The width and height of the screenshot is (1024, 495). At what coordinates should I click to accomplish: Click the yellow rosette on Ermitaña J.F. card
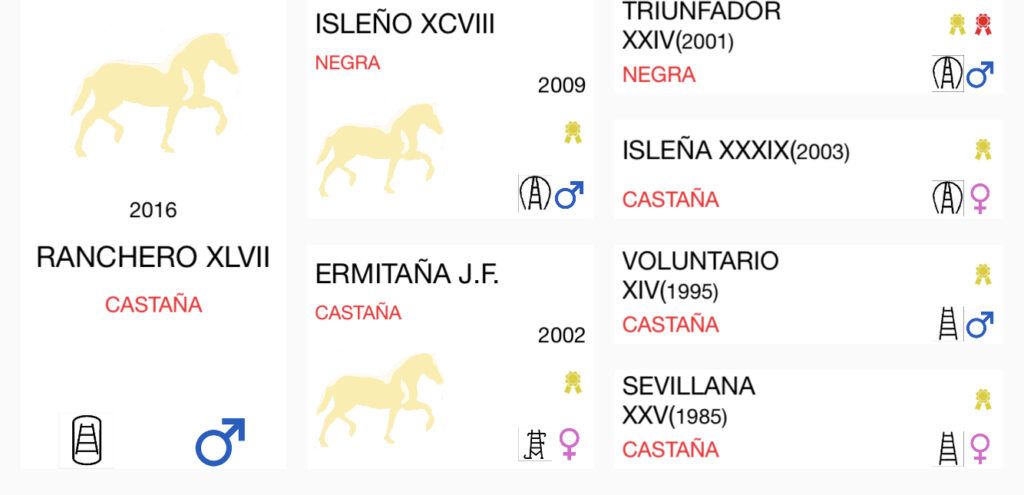573,383
